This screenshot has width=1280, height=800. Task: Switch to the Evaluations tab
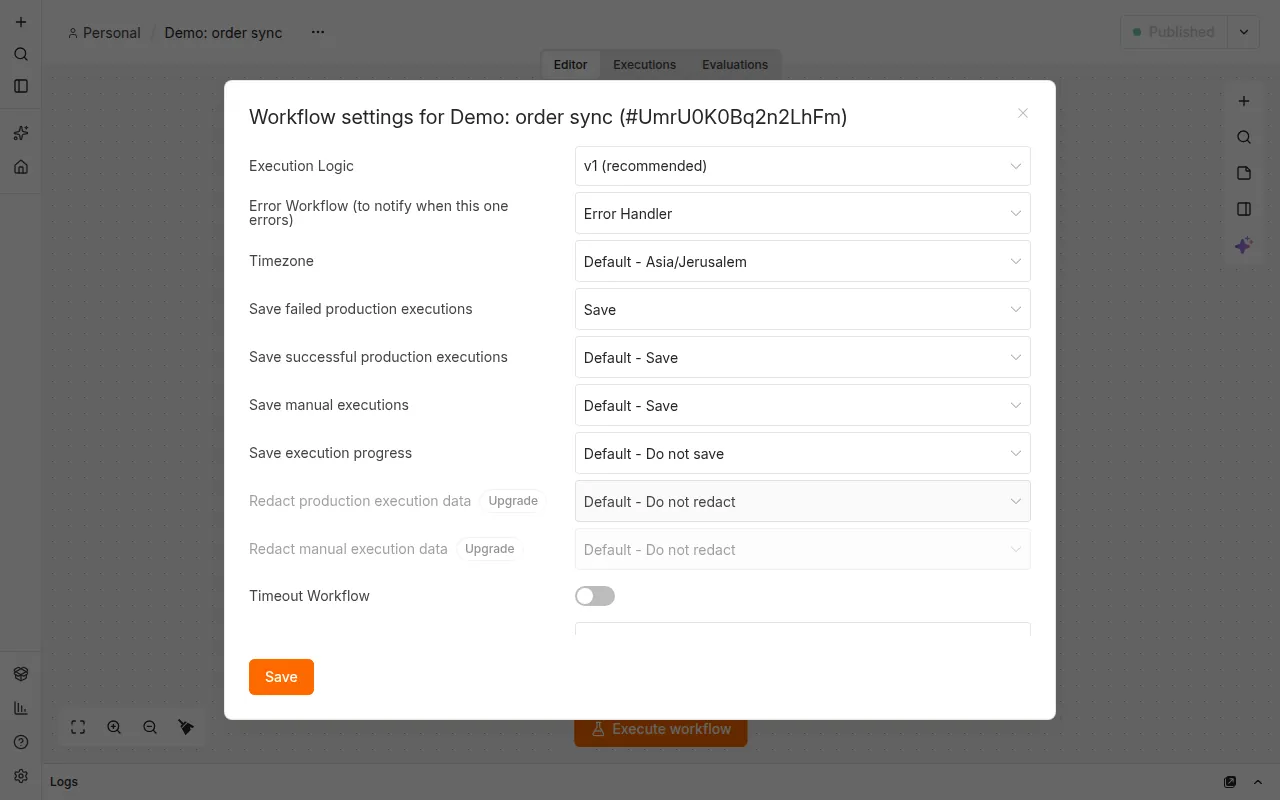point(735,65)
